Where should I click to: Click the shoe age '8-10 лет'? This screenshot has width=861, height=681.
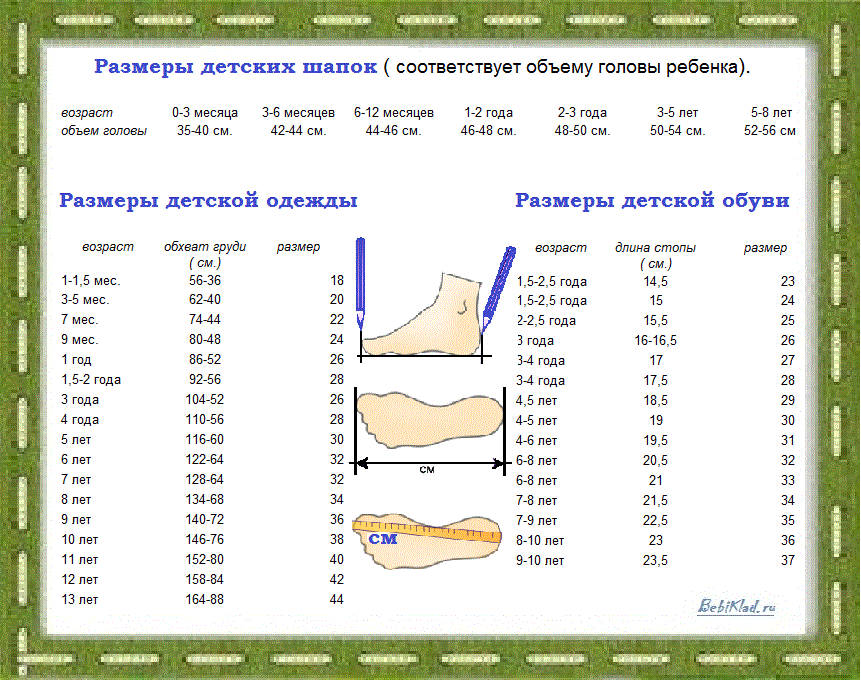[x=540, y=541]
